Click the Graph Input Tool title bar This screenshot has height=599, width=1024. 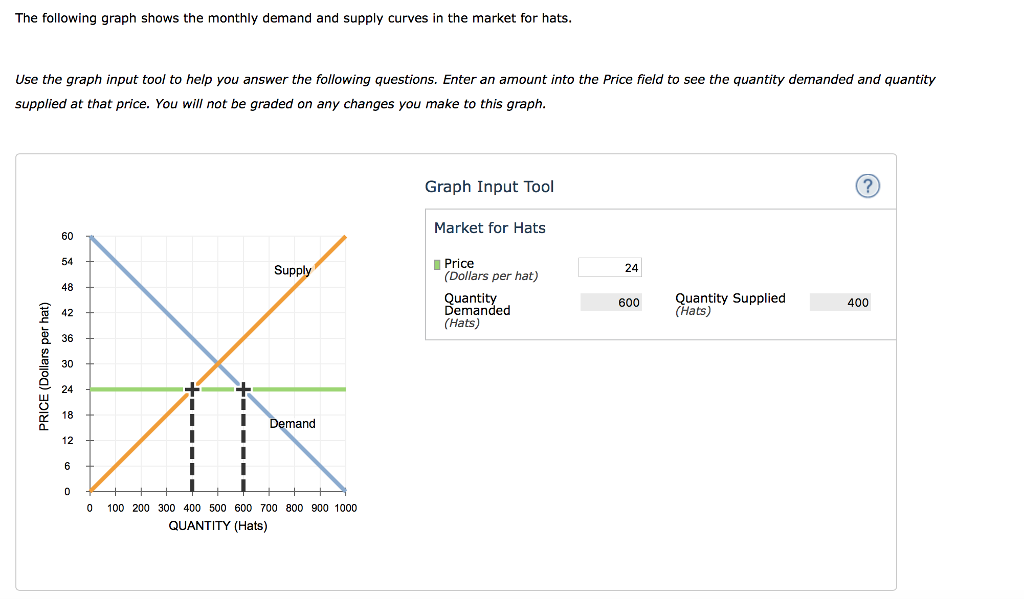coord(490,186)
